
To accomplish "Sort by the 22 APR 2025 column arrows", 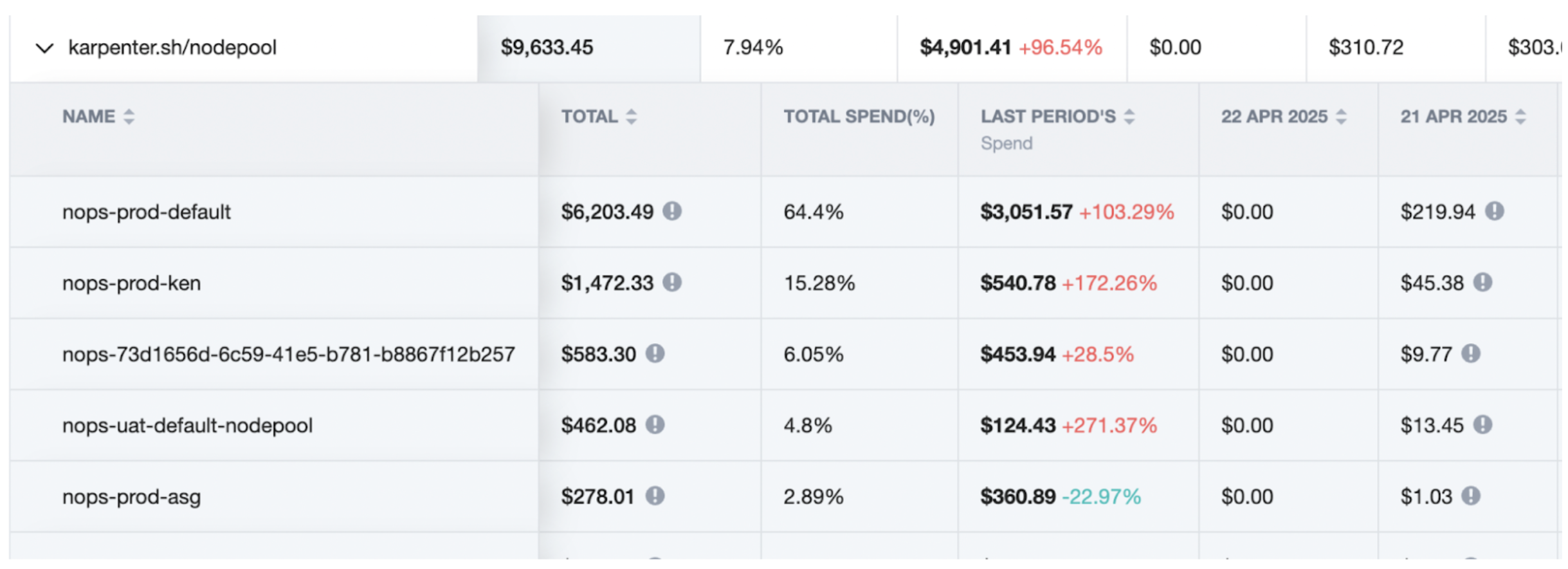I will [x=1341, y=117].
